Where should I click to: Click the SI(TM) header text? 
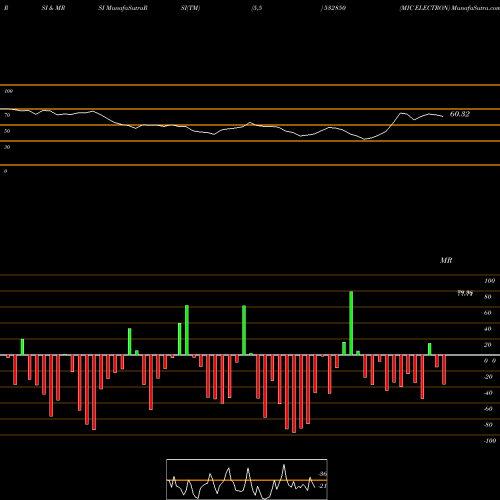pyautogui.click(x=190, y=8)
